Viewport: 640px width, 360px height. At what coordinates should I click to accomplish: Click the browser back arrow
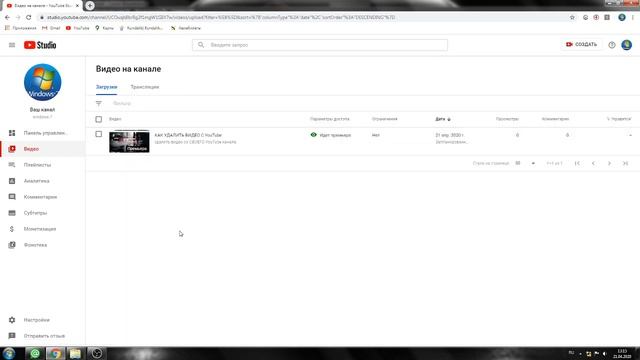[7, 18]
